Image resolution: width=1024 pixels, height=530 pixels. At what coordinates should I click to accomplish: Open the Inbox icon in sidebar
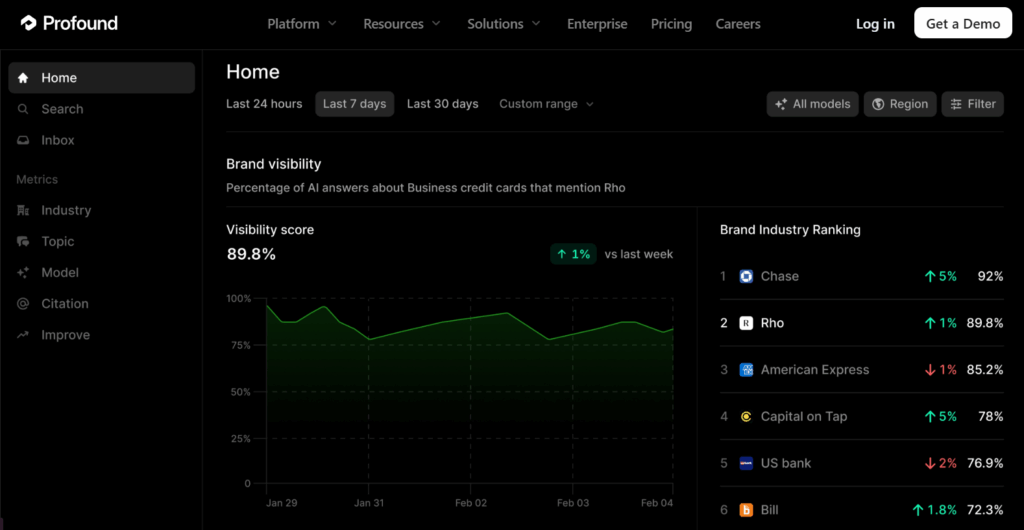coord(23,141)
